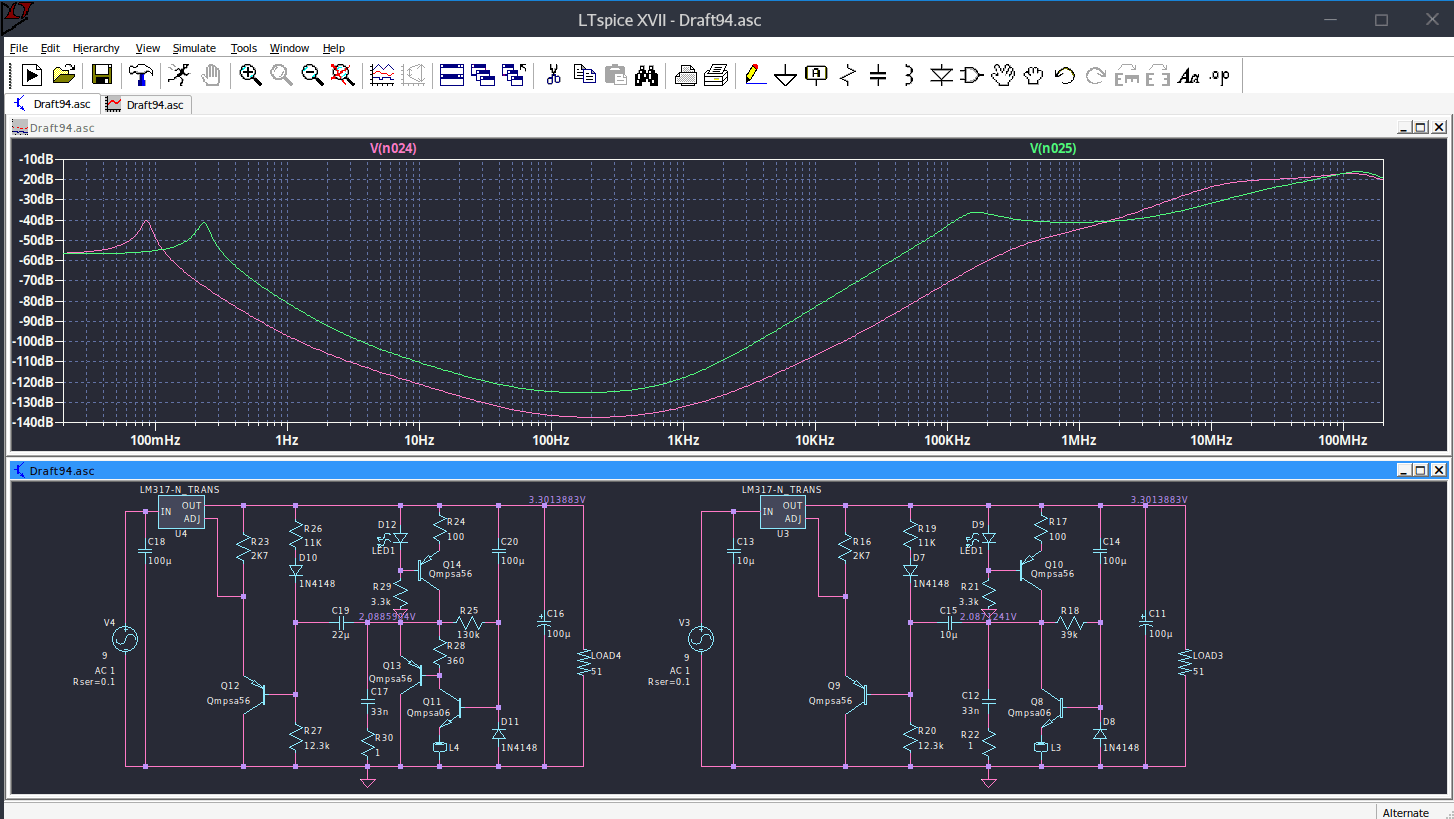Screen dimensions: 1454x819
Task: Click the Zoom In magnifier icon
Action: [250, 75]
